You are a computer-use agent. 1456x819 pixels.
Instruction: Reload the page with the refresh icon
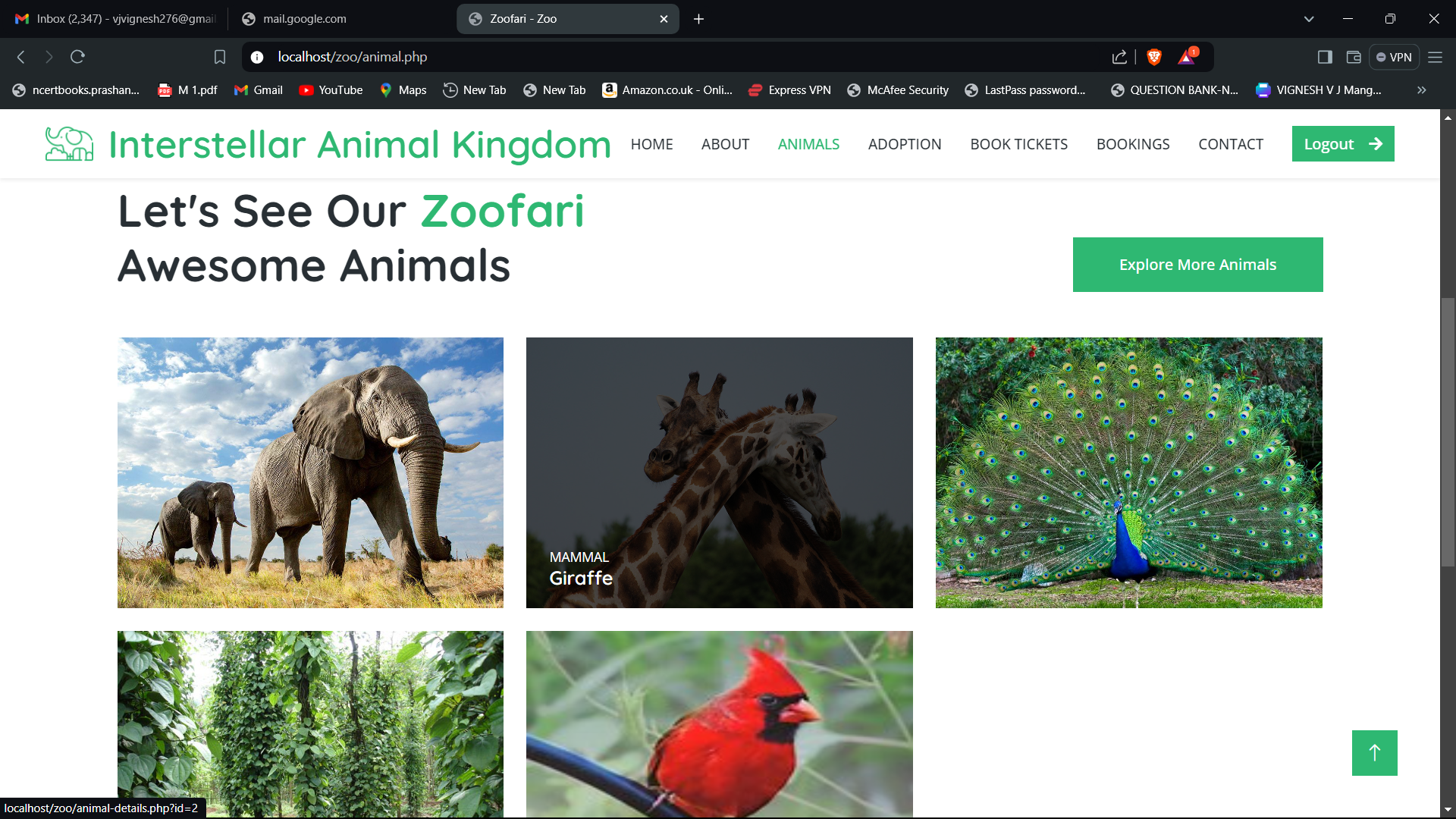coord(77,57)
